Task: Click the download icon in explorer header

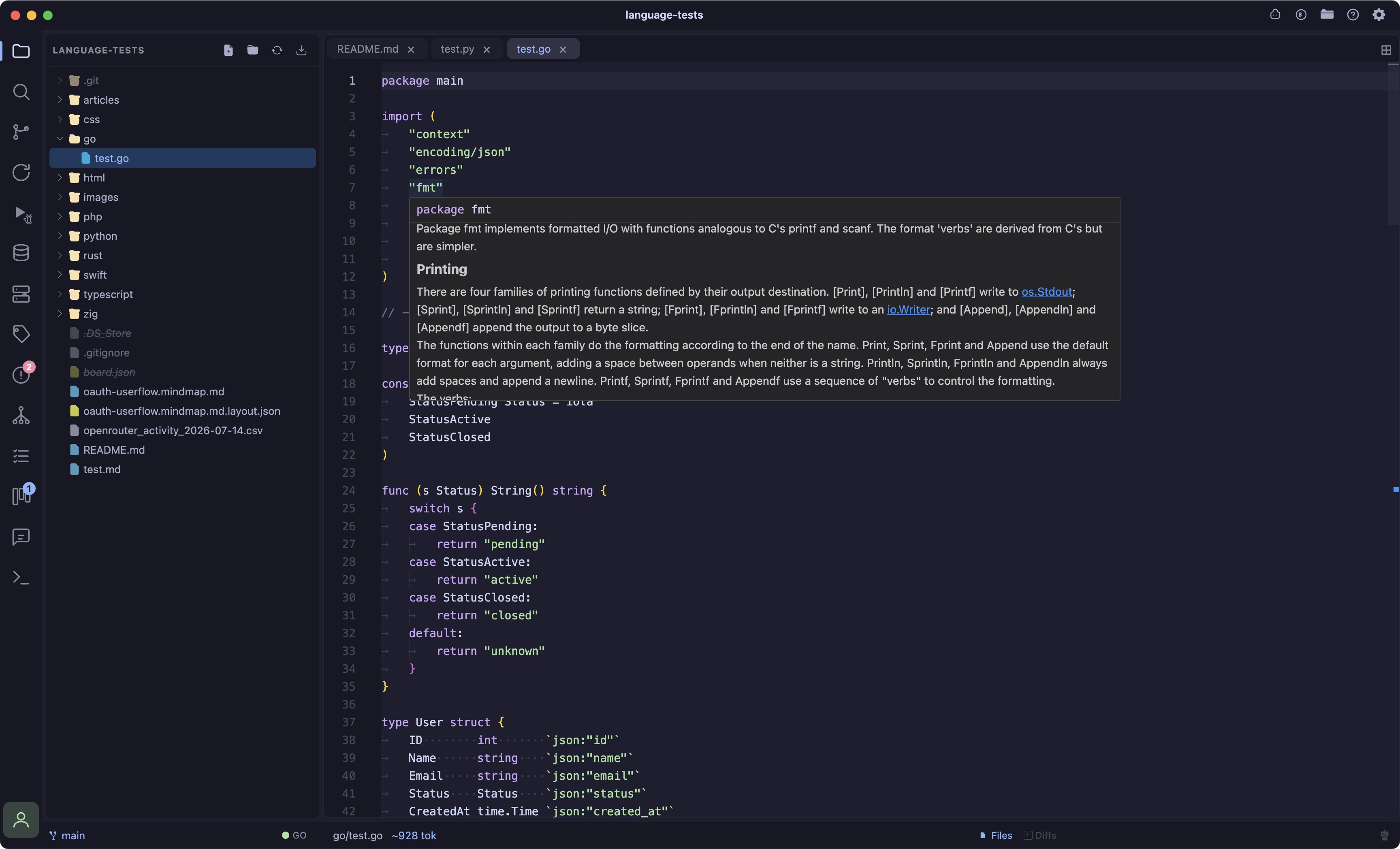Action: [x=302, y=50]
